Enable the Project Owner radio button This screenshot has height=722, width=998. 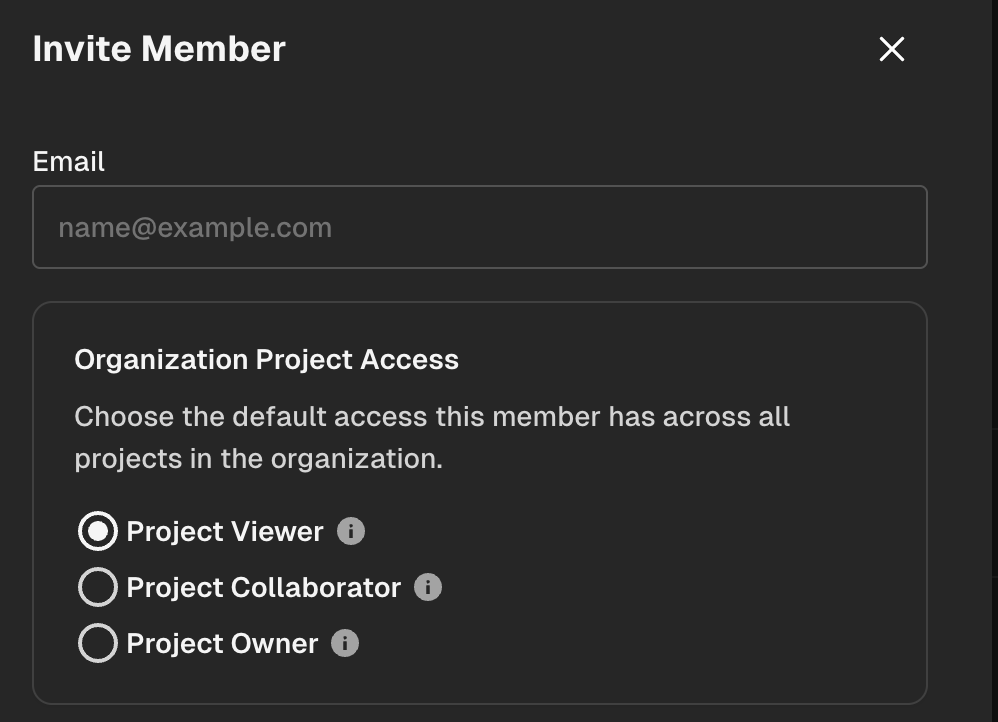click(x=98, y=643)
